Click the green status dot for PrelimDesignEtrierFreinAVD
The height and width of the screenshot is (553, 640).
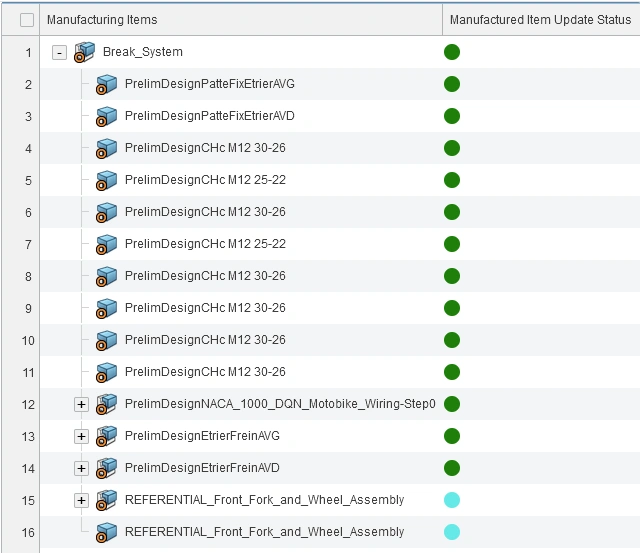tap(452, 468)
